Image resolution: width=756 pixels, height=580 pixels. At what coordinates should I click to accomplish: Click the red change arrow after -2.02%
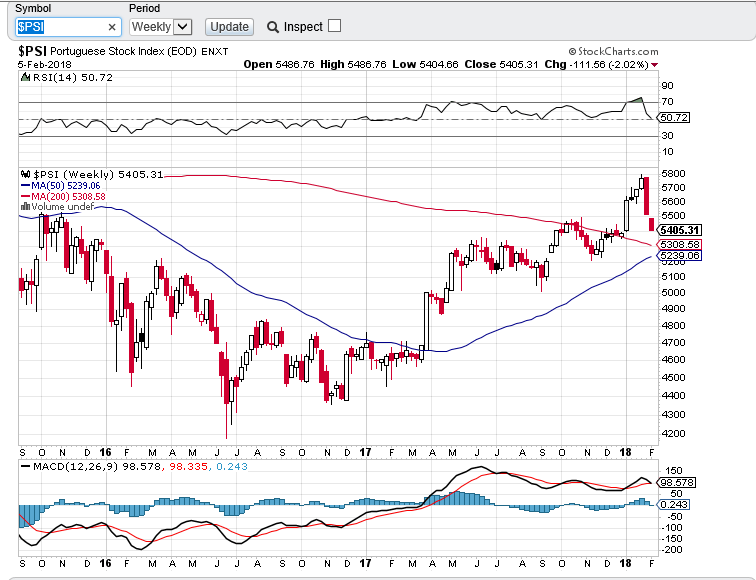click(654, 65)
